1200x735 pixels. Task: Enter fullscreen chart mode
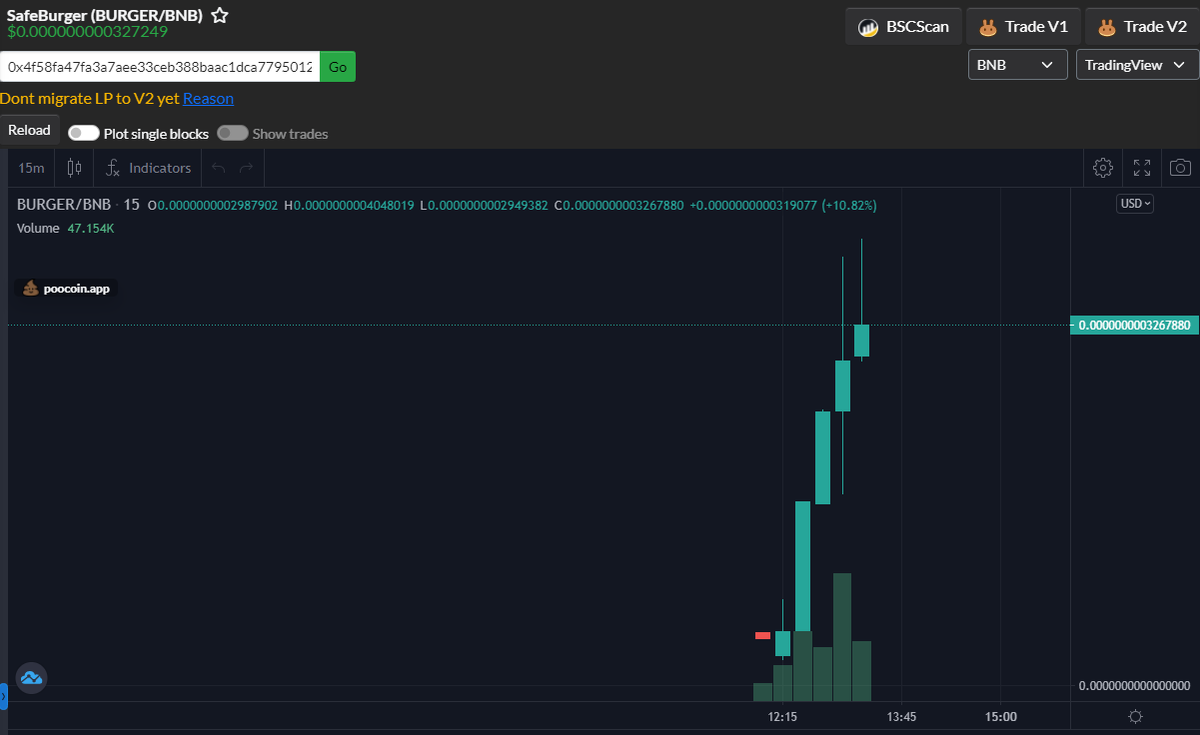click(1142, 168)
